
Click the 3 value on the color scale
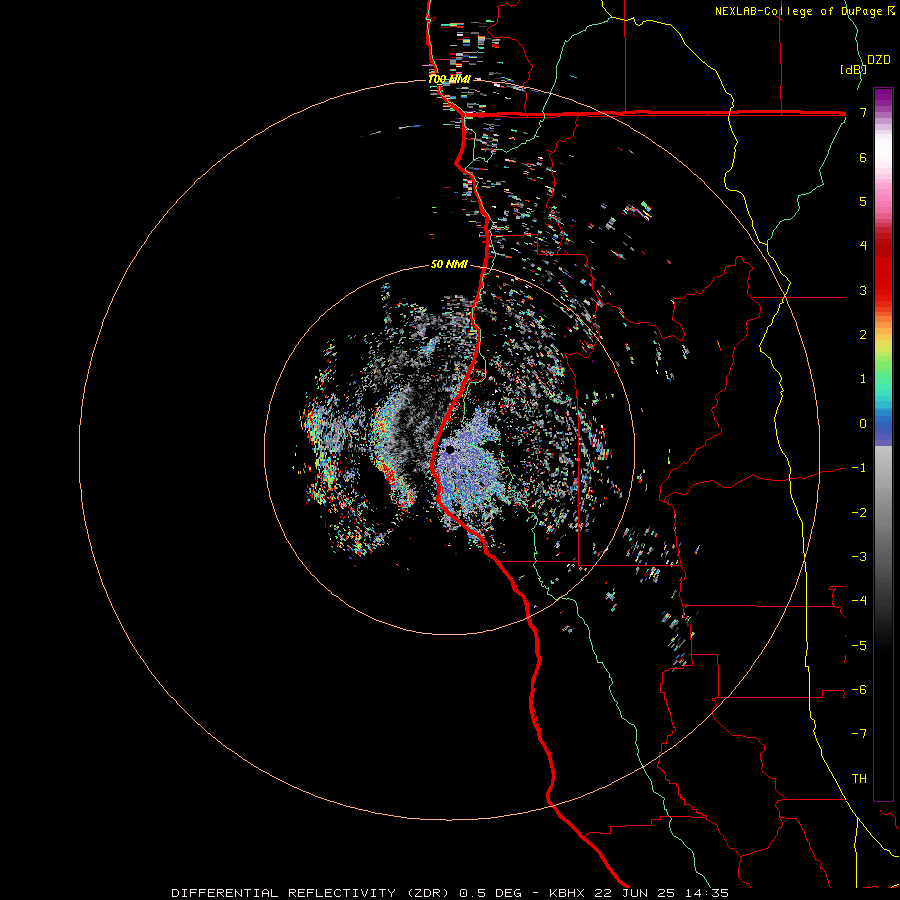863,290
